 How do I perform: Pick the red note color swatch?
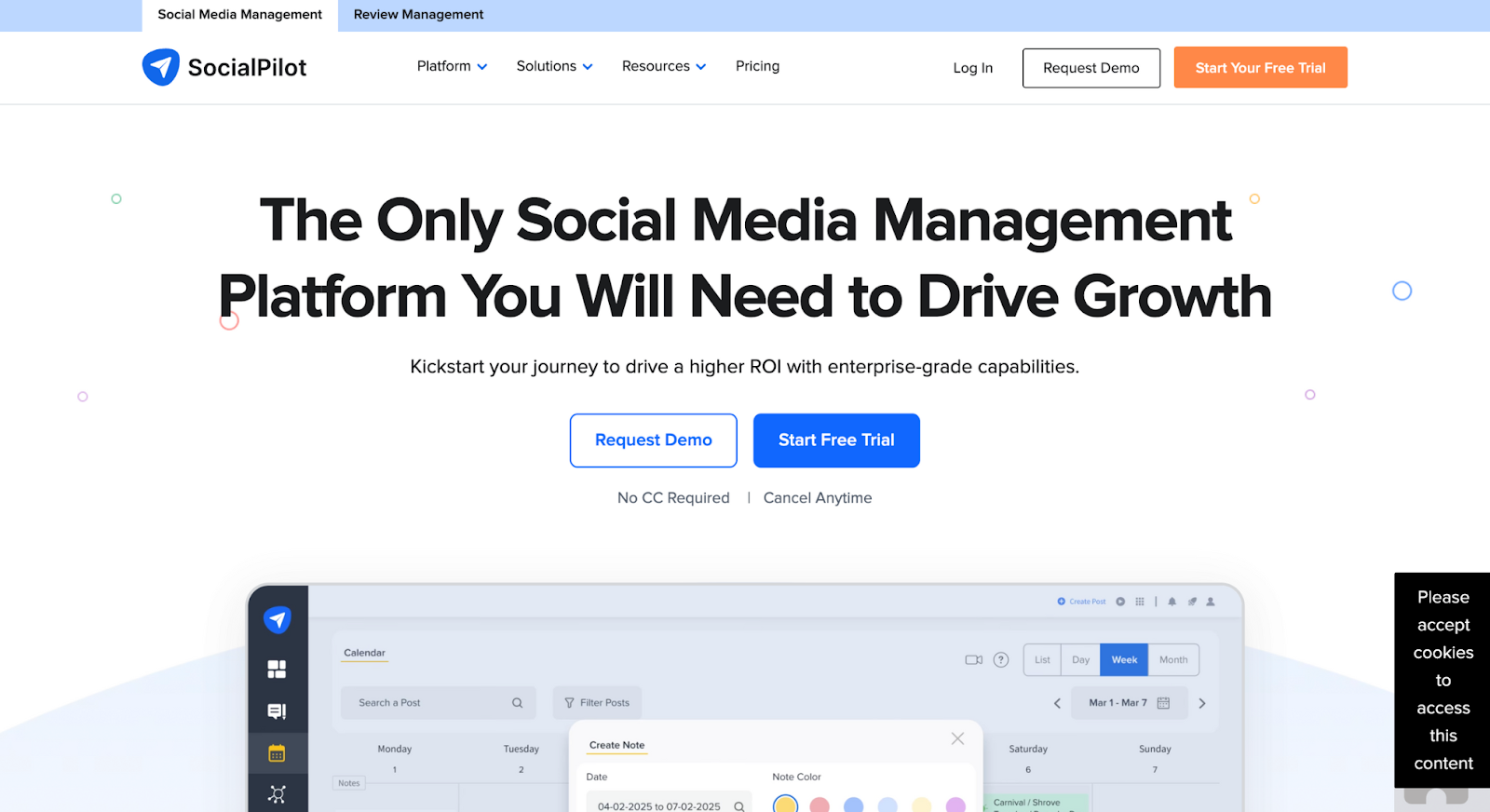point(819,805)
